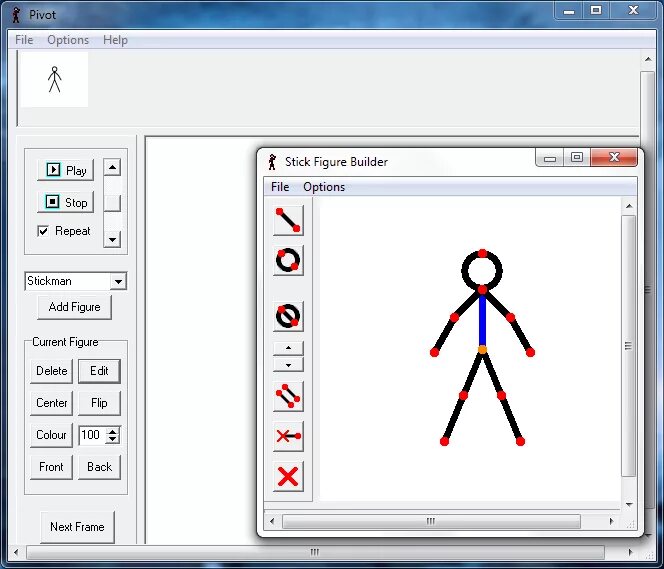Click the playback speed slider thumb
The height and width of the screenshot is (569, 664).
(112, 203)
